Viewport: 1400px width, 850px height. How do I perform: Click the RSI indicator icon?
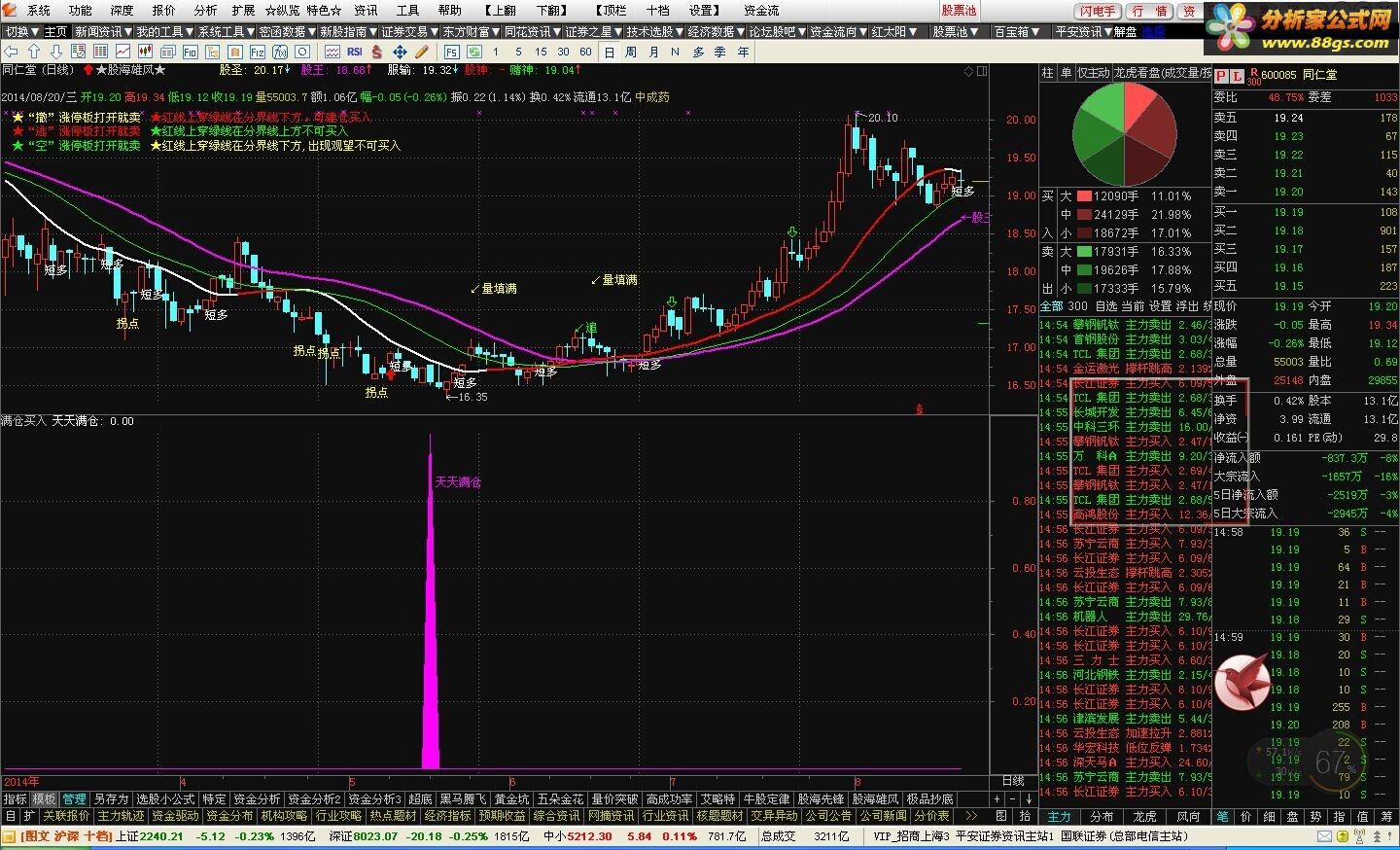355,52
